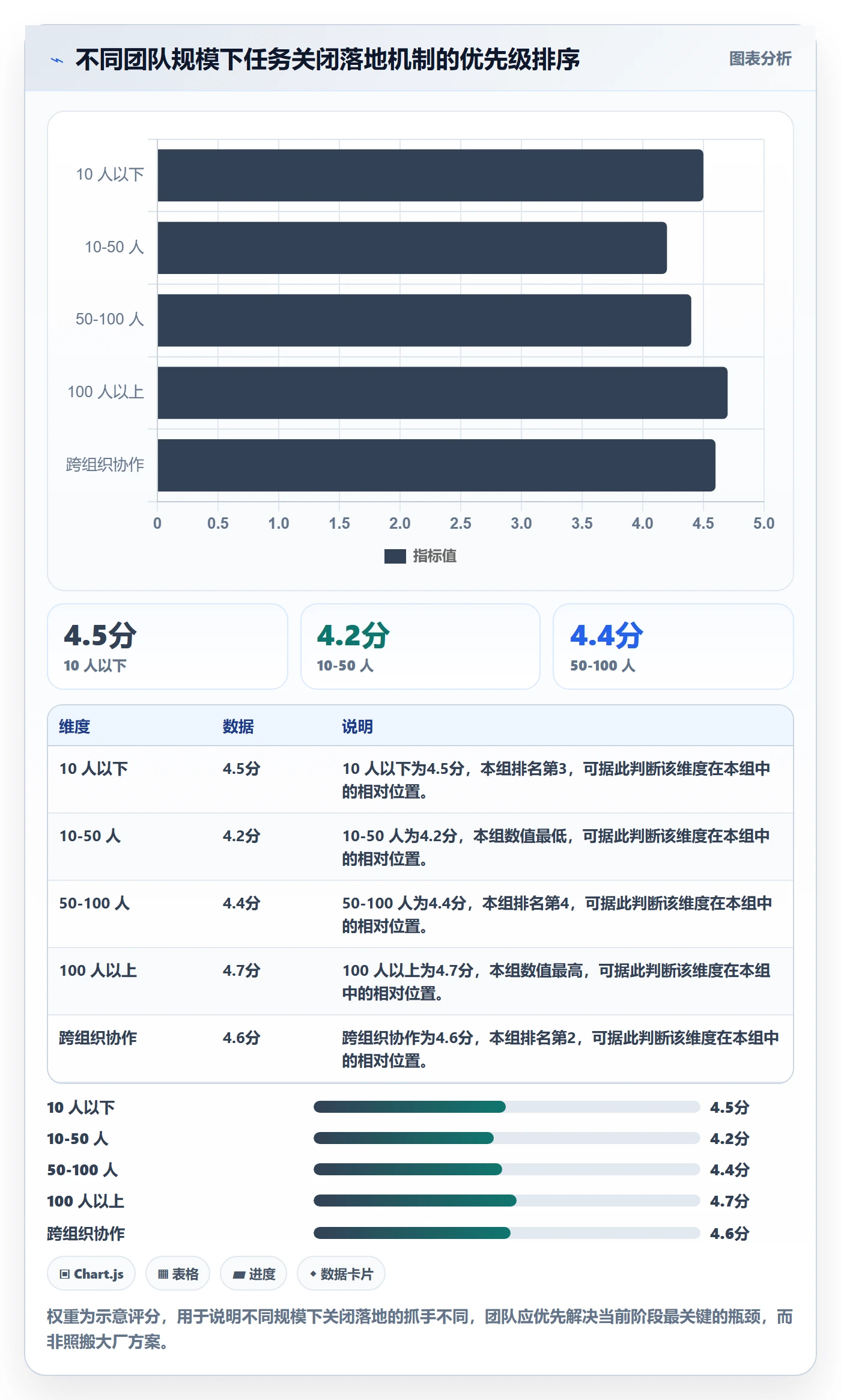Click the 维度 table column header

(74, 726)
